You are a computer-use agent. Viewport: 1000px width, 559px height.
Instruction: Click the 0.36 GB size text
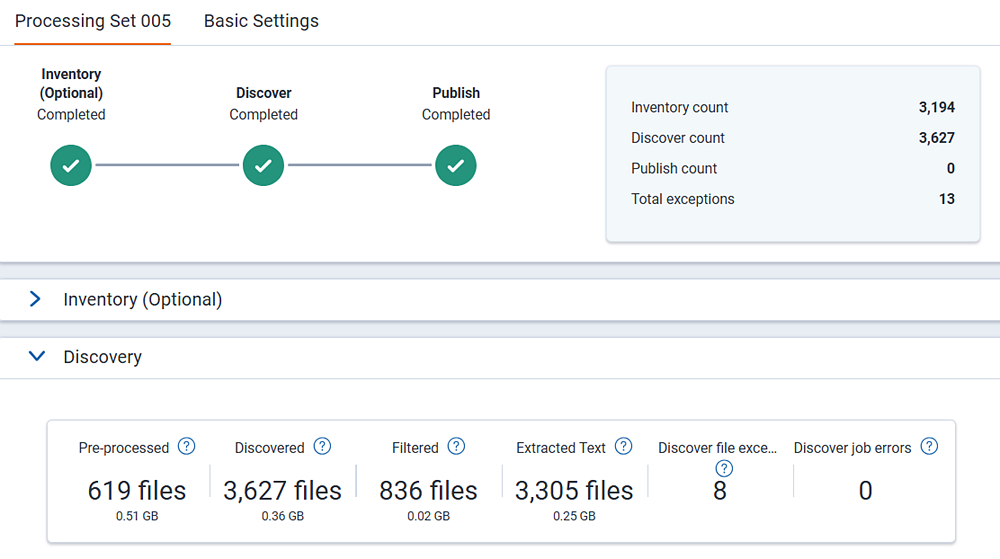(x=283, y=516)
